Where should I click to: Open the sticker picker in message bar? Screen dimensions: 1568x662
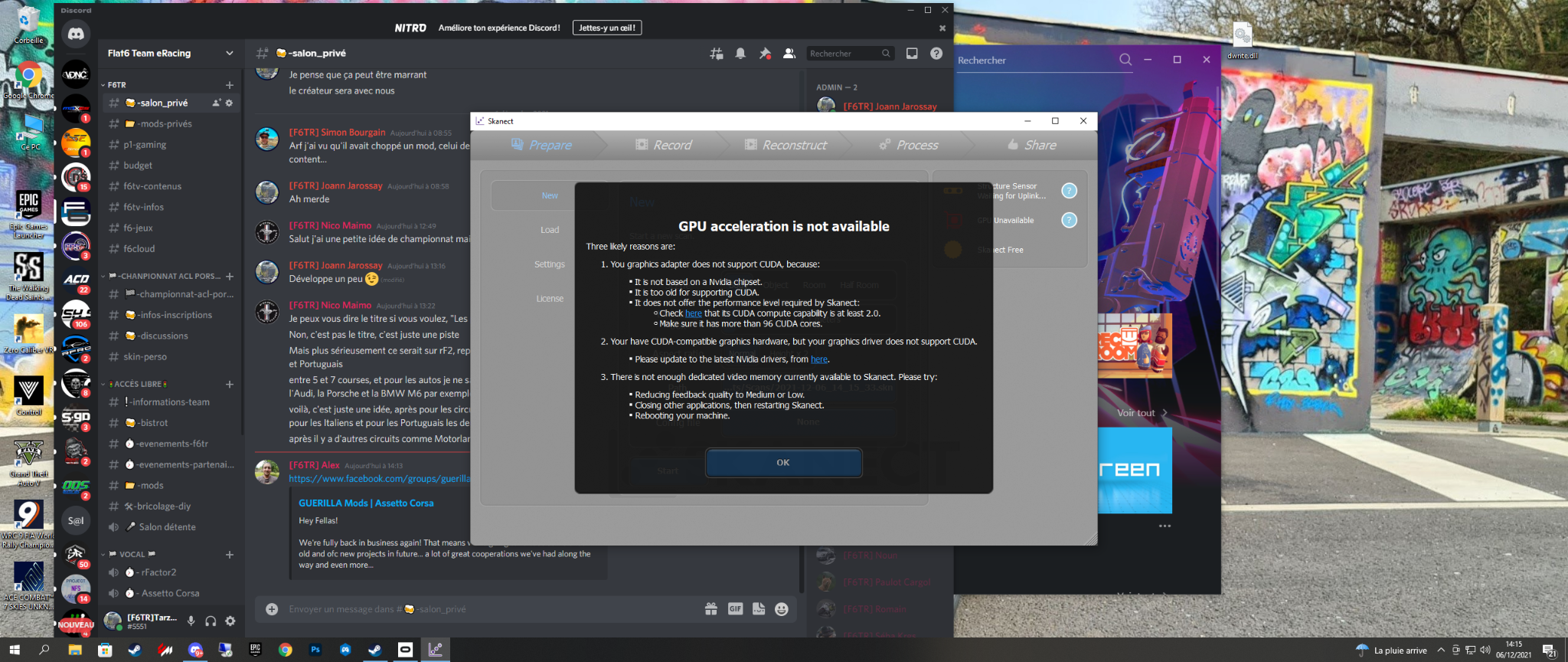pyautogui.click(x=759, y=609)
